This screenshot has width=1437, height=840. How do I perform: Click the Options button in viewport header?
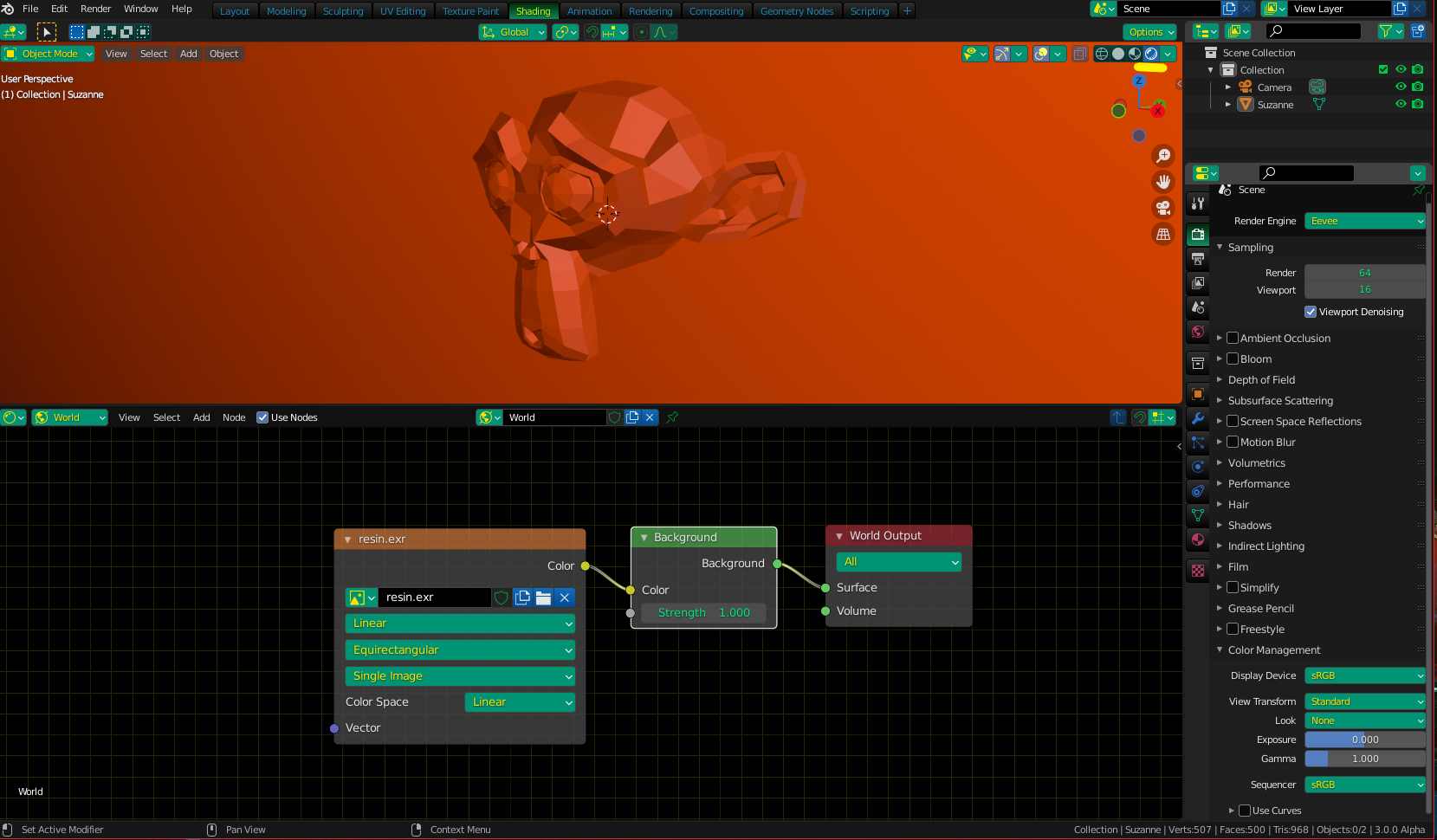pyautogui.click(x=1151, y=32)
